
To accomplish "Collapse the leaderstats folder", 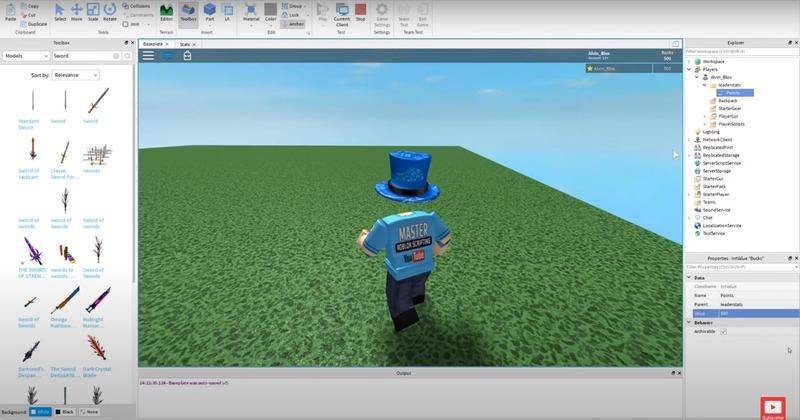I will click(x=705, y=85).
